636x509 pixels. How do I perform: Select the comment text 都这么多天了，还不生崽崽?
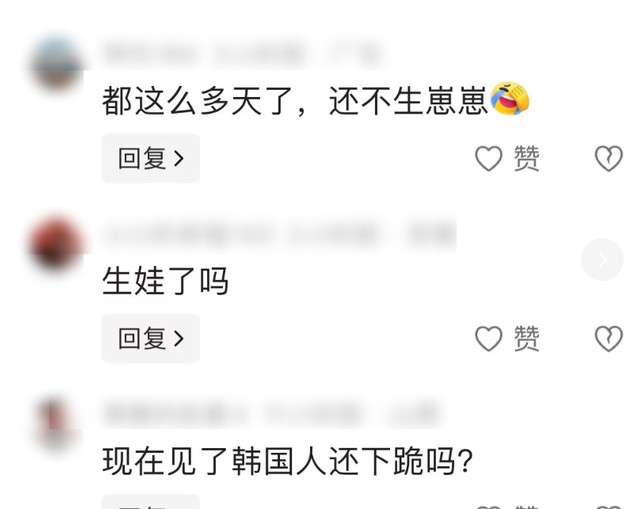pos(295,100)
